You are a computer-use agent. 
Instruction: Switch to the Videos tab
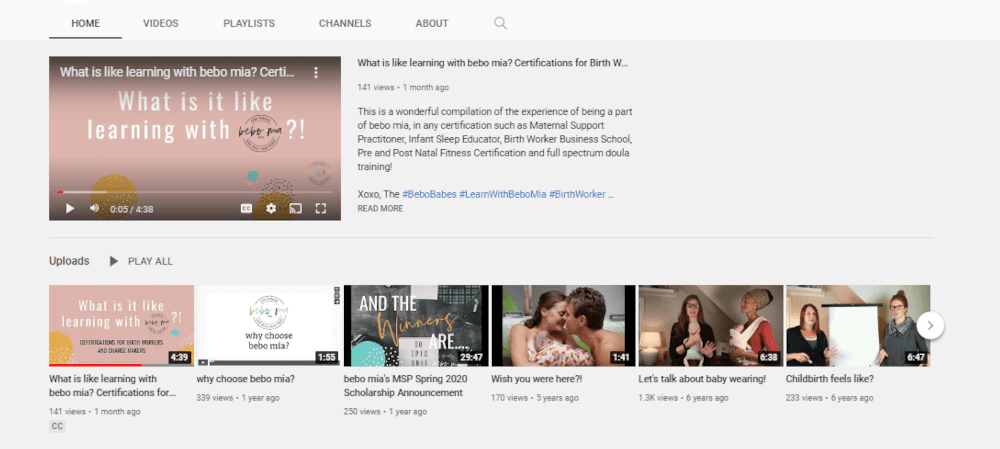pos(162,23)
